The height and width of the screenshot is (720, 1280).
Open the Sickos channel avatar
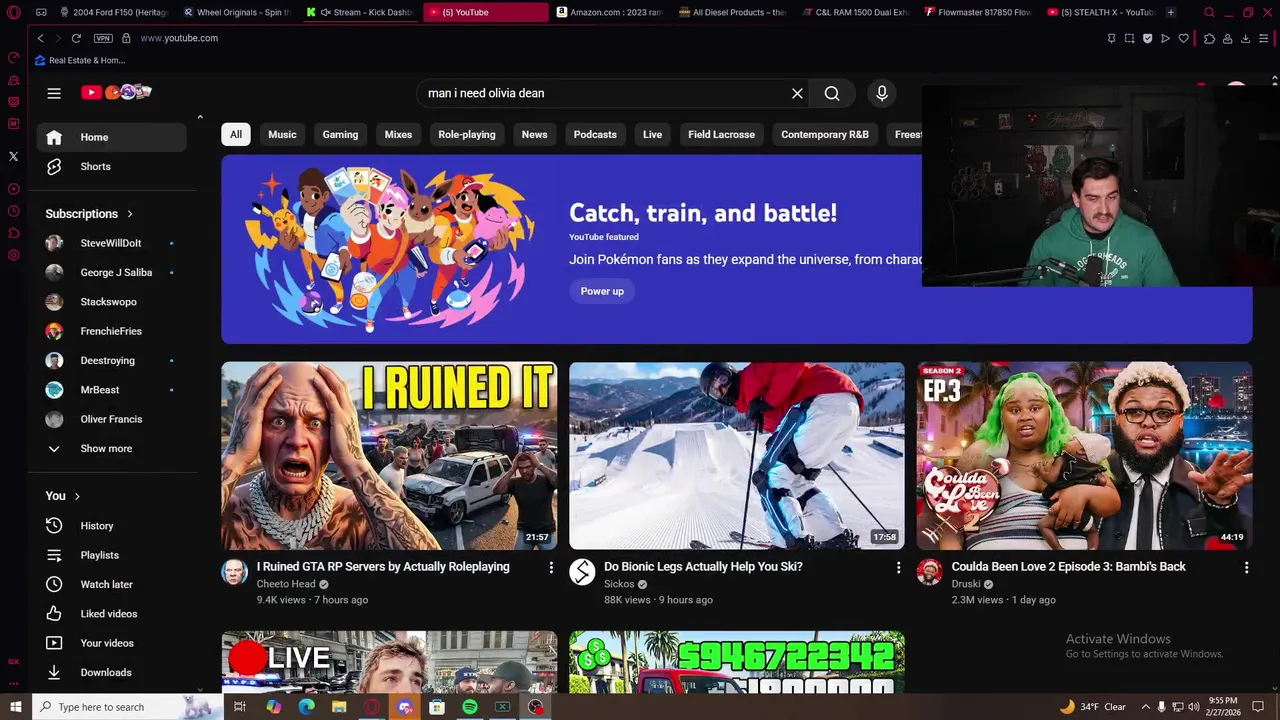(x=582, y=572)
